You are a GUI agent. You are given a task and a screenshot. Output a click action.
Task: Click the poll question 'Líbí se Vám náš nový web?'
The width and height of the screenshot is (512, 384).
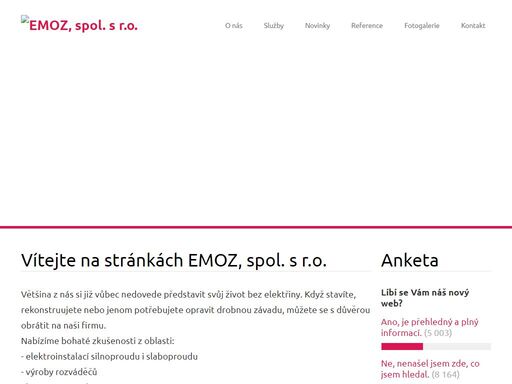(x=425, y=298)
